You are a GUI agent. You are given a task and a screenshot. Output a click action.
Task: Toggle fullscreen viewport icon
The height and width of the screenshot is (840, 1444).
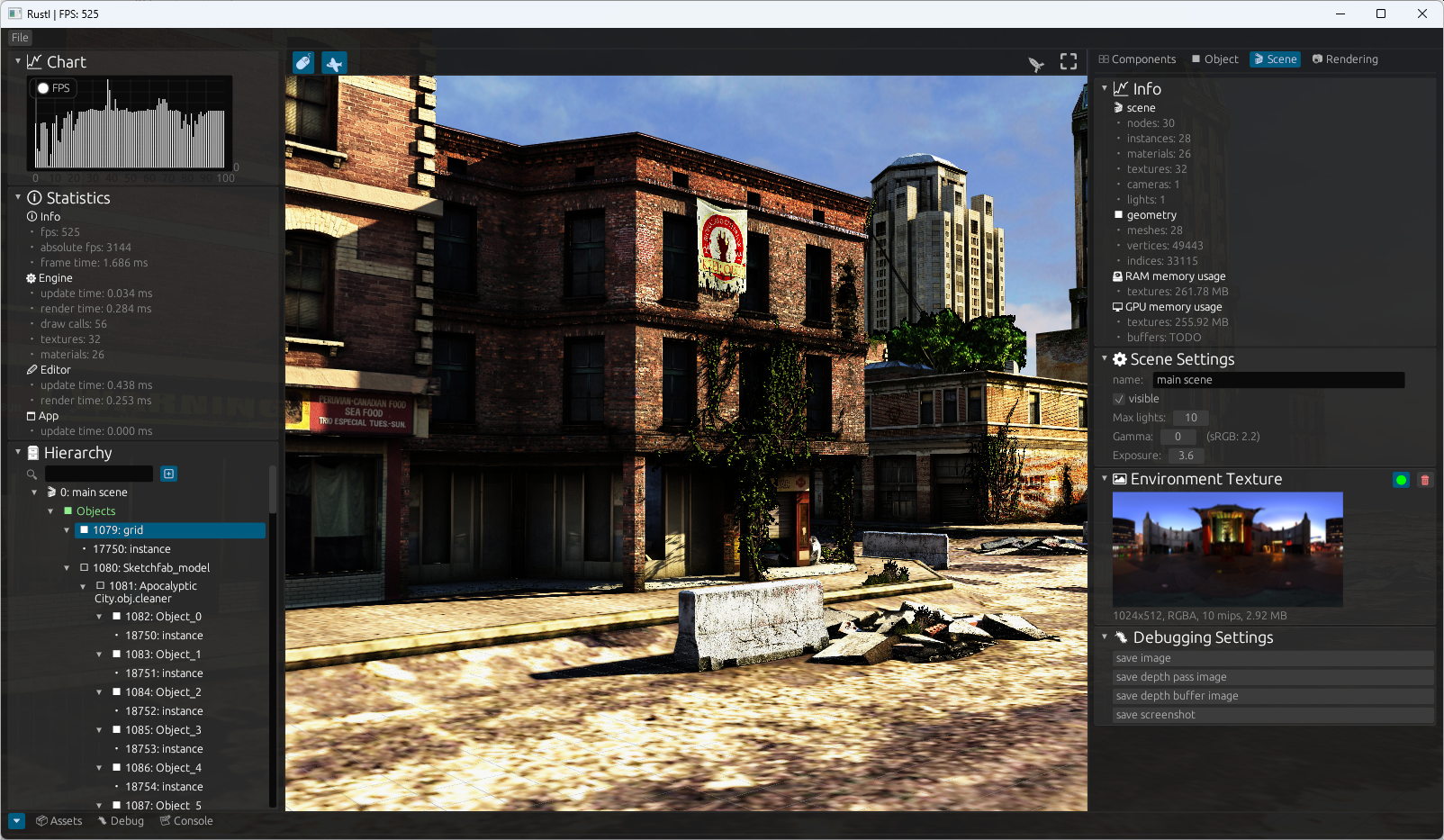tap(1069, 61)
